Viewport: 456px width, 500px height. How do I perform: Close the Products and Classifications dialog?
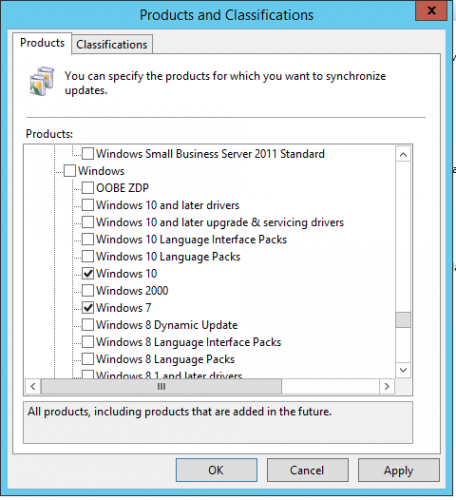click(431, 11)
